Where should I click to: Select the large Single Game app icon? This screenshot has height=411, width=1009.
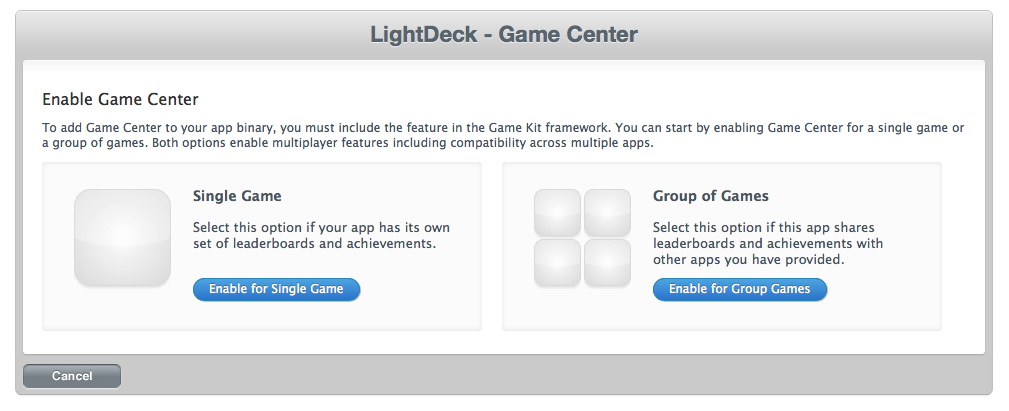122,237
